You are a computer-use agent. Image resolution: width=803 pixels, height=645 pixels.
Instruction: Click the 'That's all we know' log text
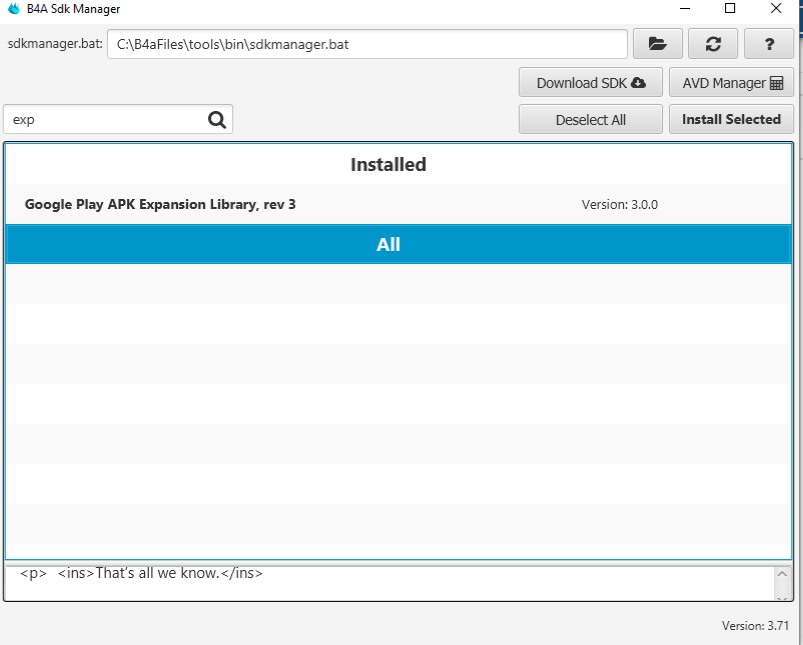(x=141, y=573)
